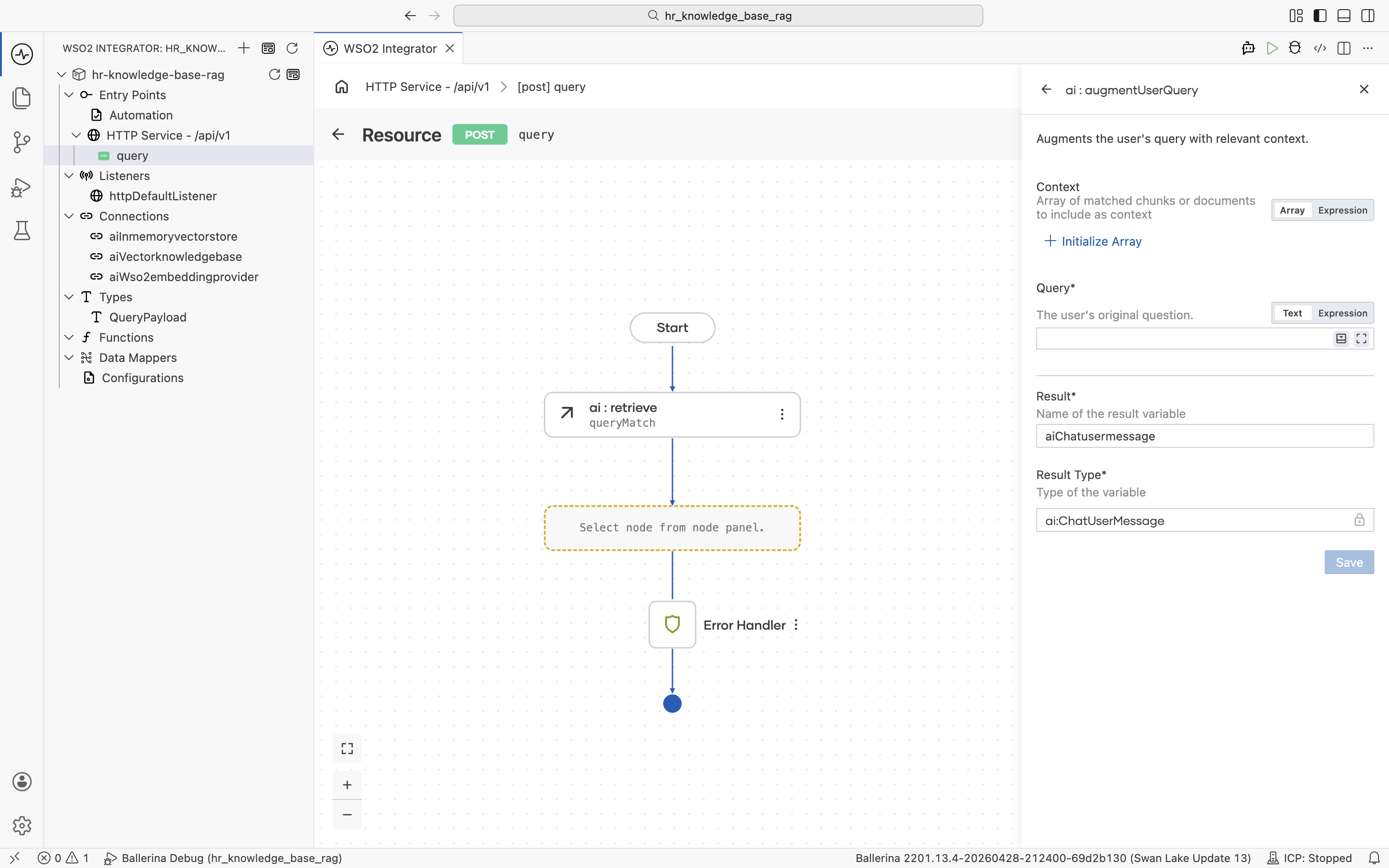Open the Testing flask icon
The height and width of the screenshot is (868, 1389).
22,231
